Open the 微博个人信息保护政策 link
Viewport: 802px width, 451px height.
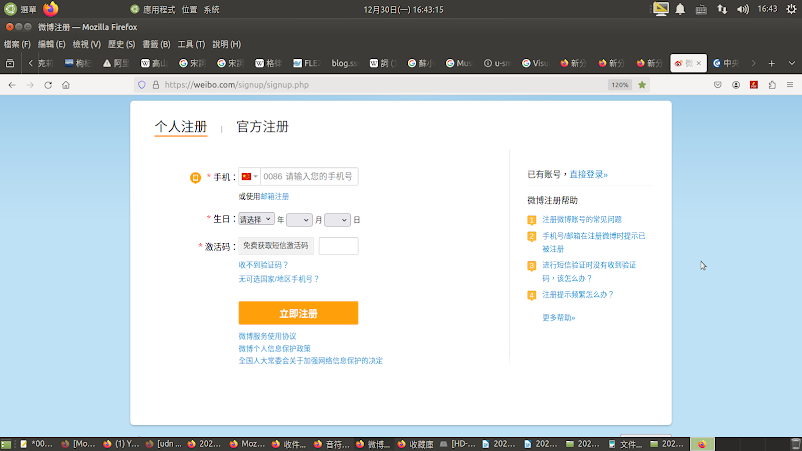pos(275,349)
